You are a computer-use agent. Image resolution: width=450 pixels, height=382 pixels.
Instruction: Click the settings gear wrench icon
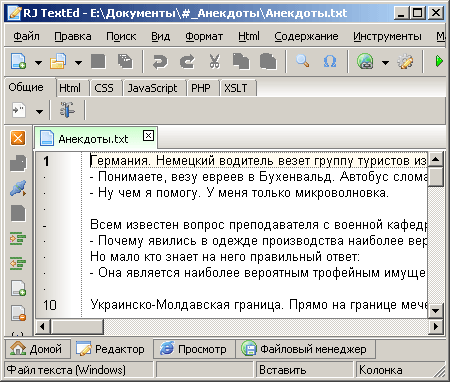pos(406,62)
